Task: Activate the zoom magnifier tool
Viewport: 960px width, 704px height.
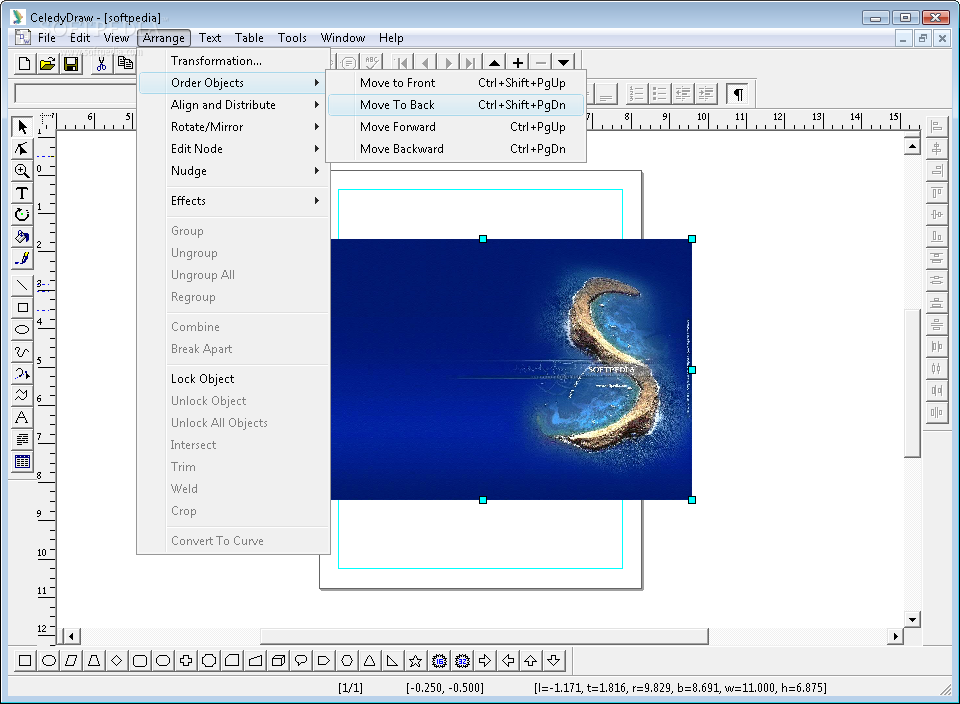Action: tap(22, 171)
